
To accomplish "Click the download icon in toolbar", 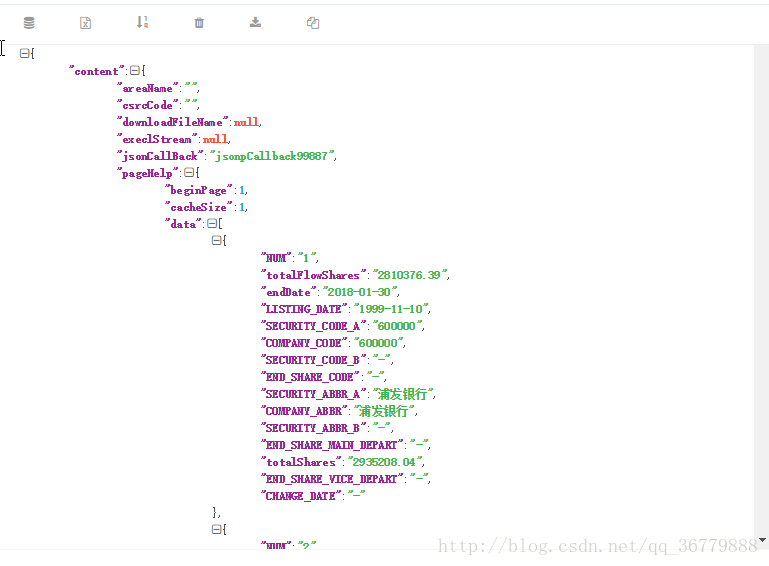I will 256,22.
